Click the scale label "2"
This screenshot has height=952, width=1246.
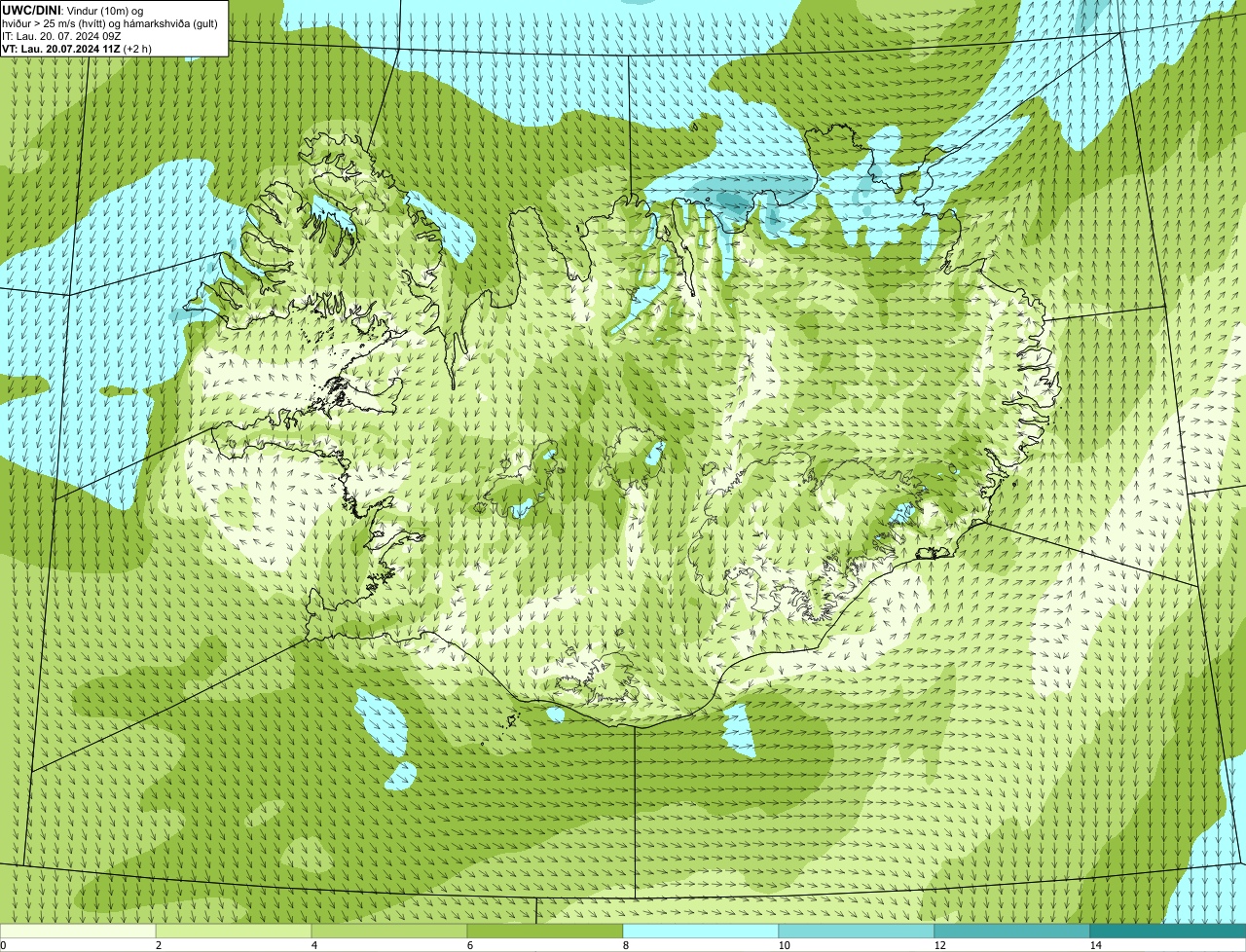tap(158, 945)
